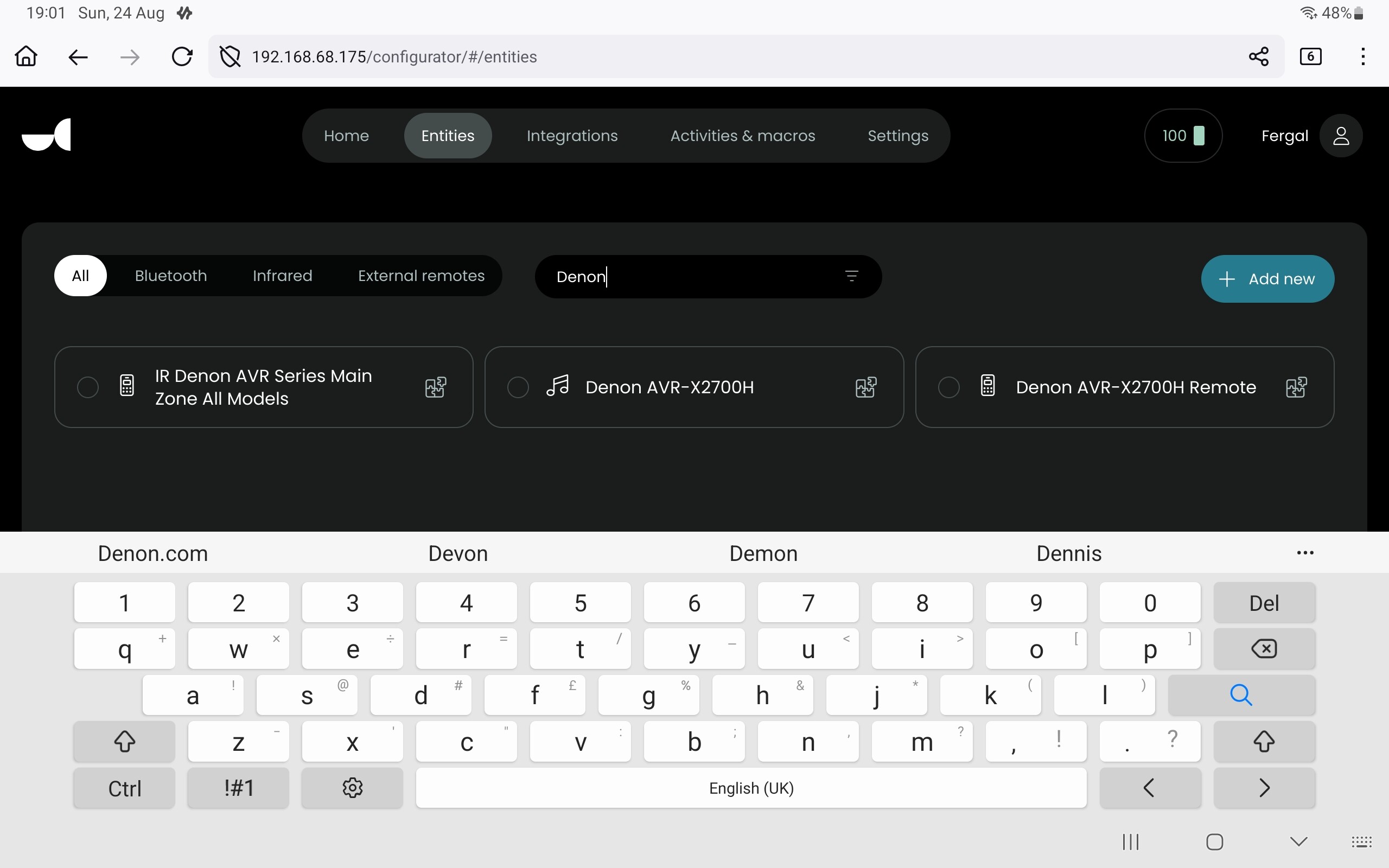Tap the Android home navigation button
The width and height of the screenshot is (1389, 868).
[1214, 841]
